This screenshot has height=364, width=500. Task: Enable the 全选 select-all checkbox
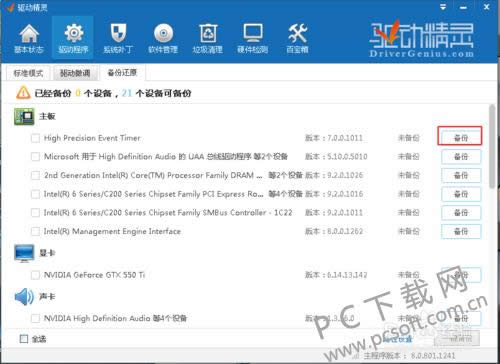click(24, 339)
